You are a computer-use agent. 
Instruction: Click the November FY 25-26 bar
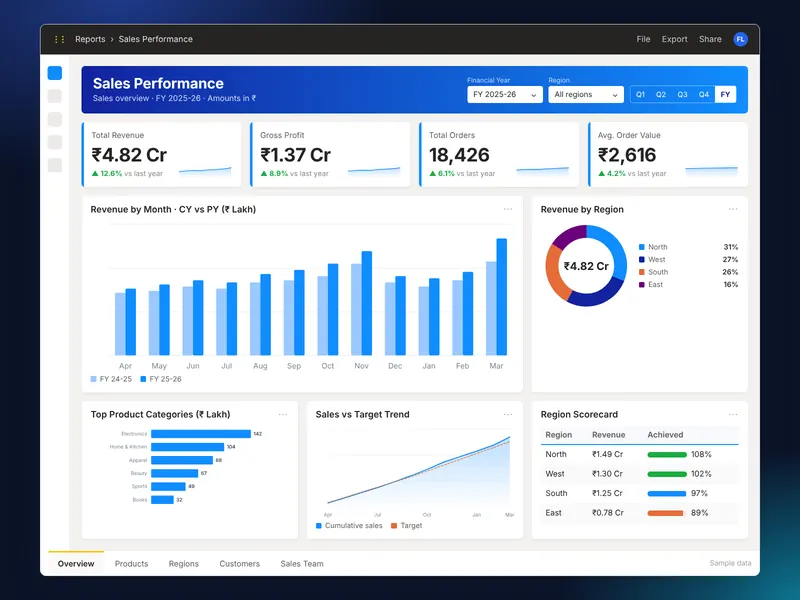pyautogui.click(x=367, y=303)
